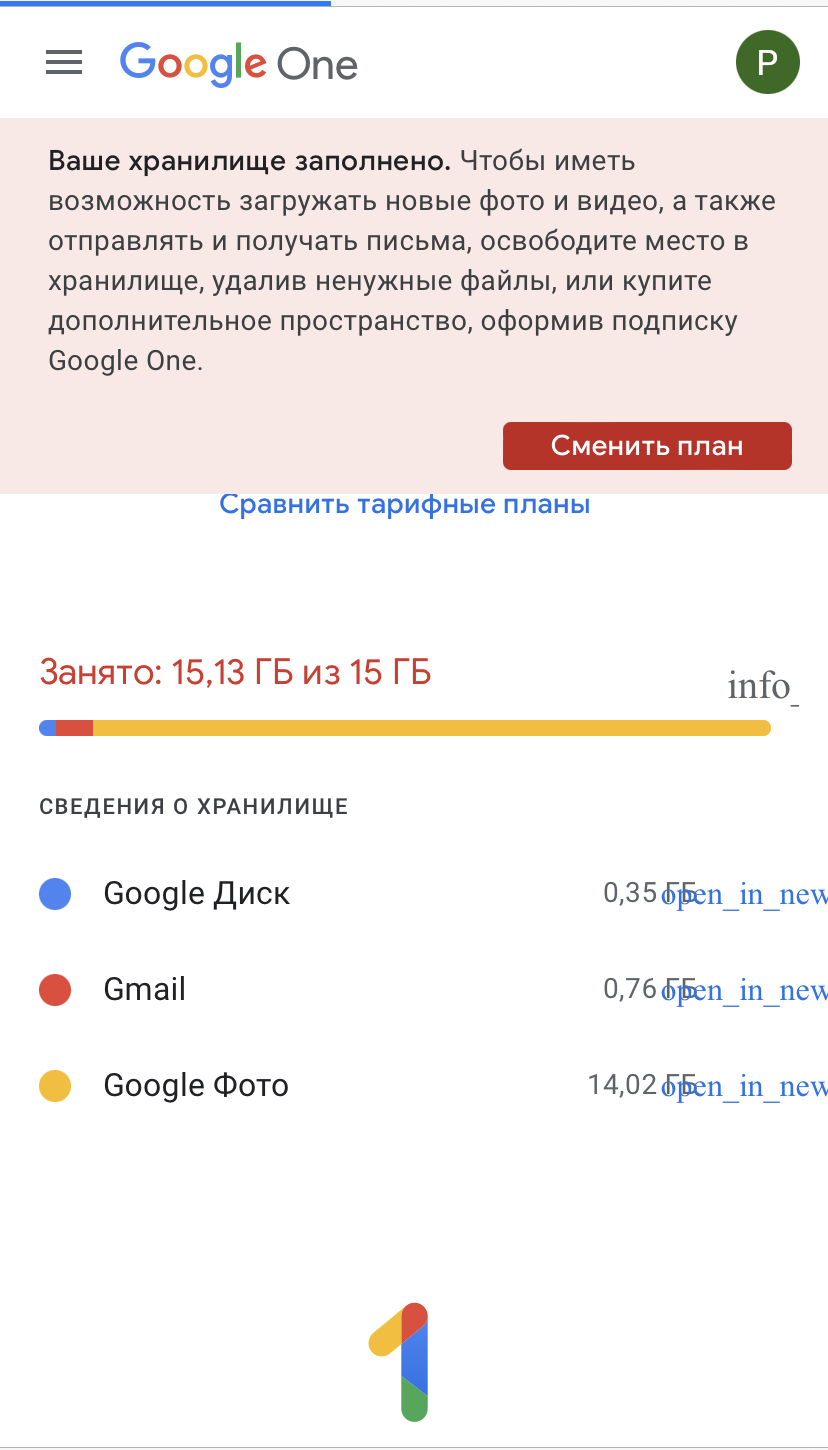Screen dimensions: 828x1450
Task: Click the red segment of storage bar
Action: [x=74, y=728]
